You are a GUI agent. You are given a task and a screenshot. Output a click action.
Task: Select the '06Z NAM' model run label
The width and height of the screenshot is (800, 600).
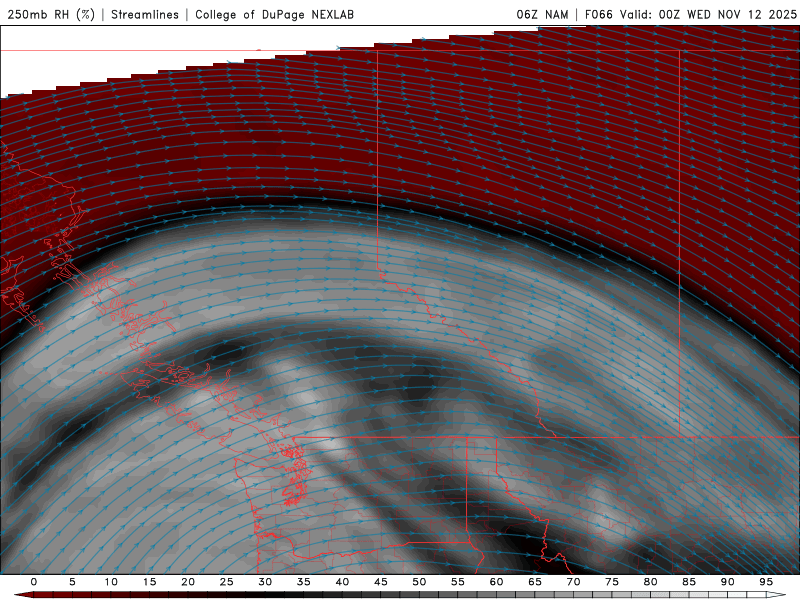(x=542, y=14)
